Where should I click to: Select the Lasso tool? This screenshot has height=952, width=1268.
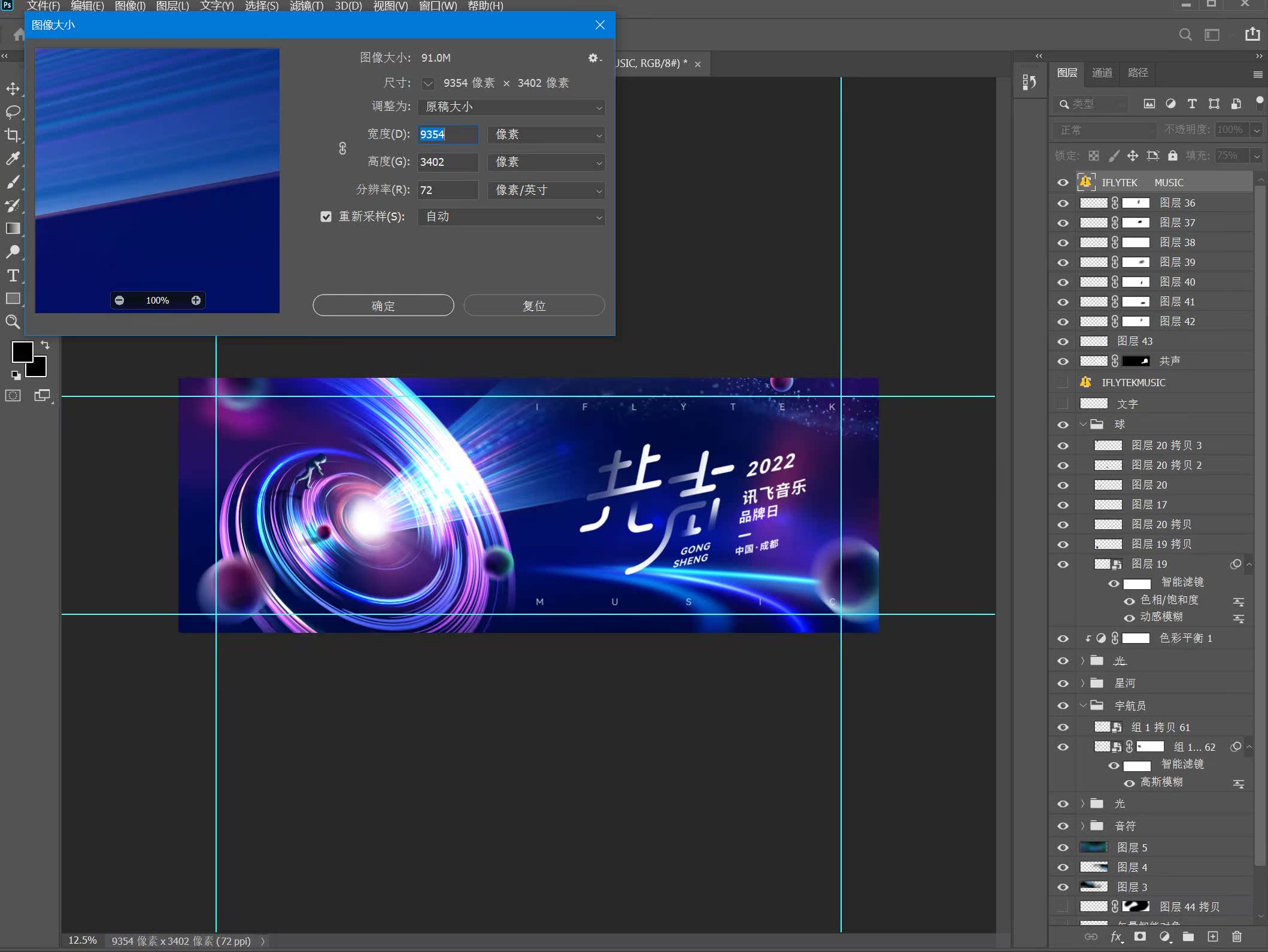point(13,112)
